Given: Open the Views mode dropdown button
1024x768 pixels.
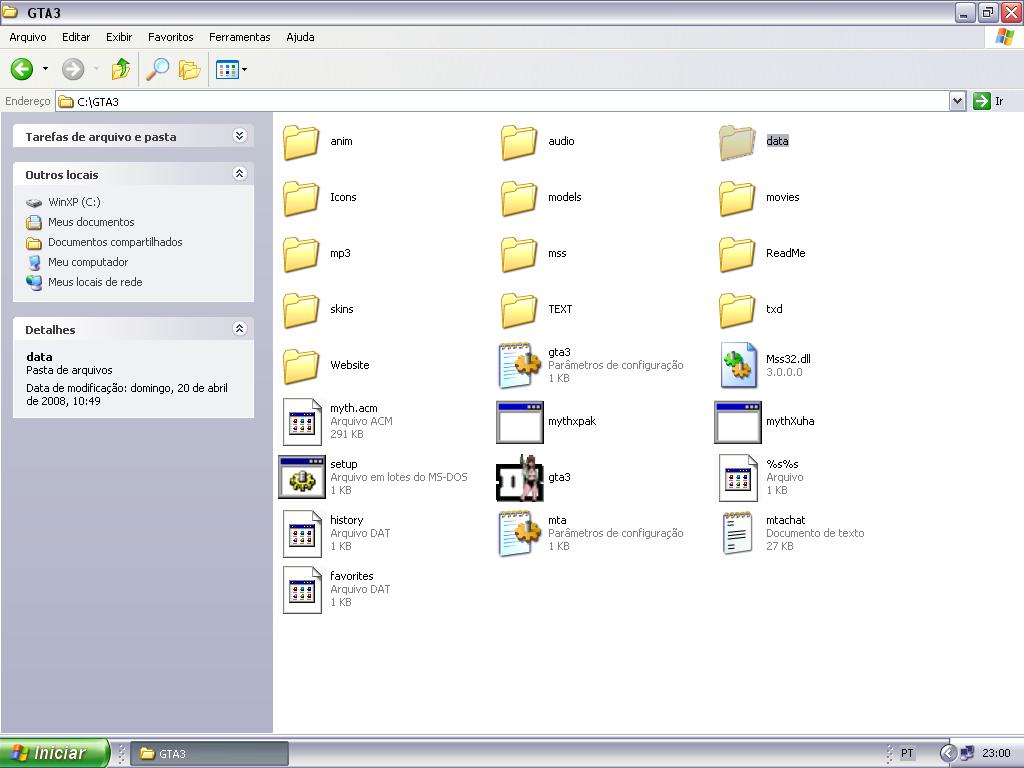Looking at the screenshot, I should pos(231,69).
